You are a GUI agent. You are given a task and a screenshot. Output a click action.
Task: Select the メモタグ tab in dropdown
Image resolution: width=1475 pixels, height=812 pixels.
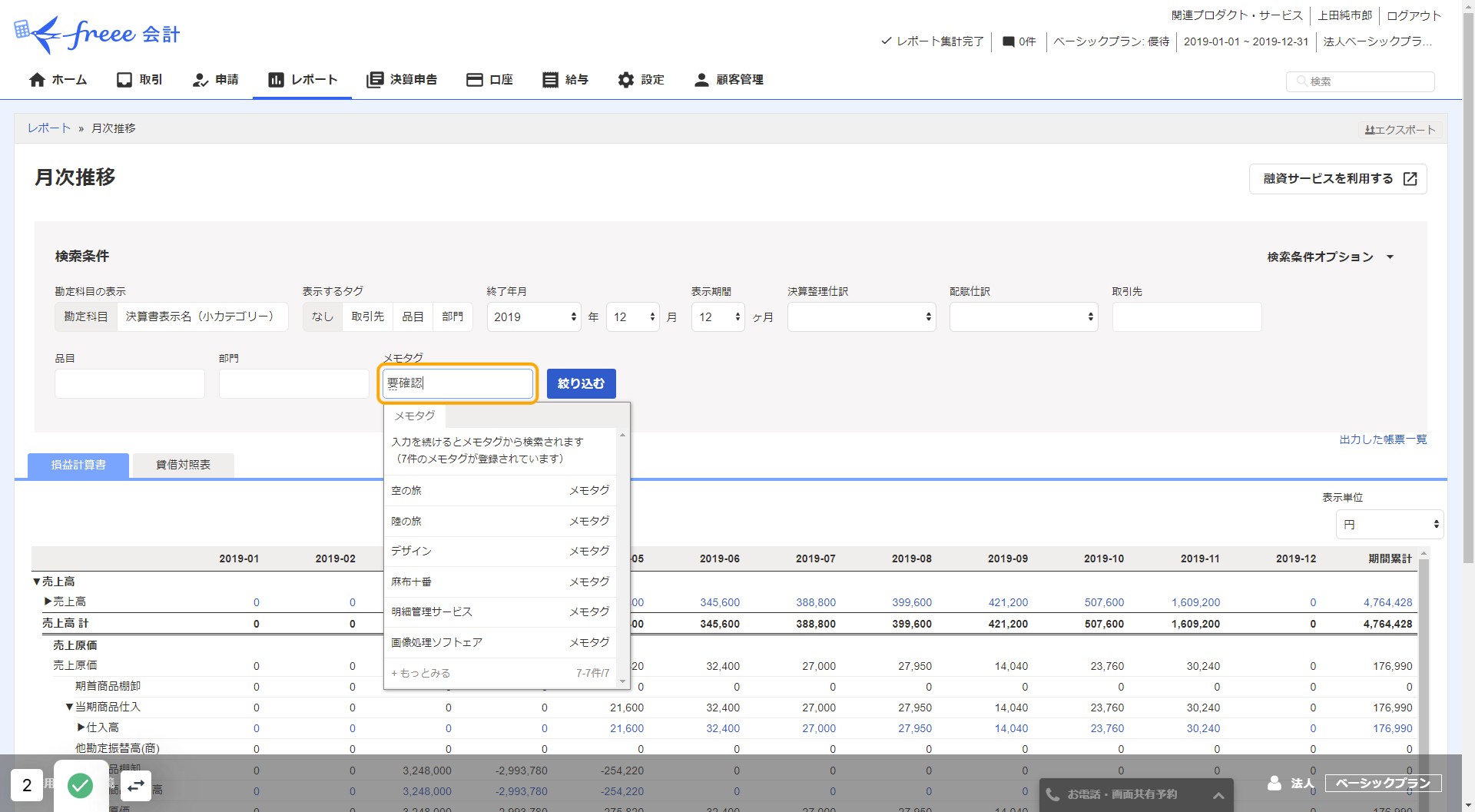point(415,416)
